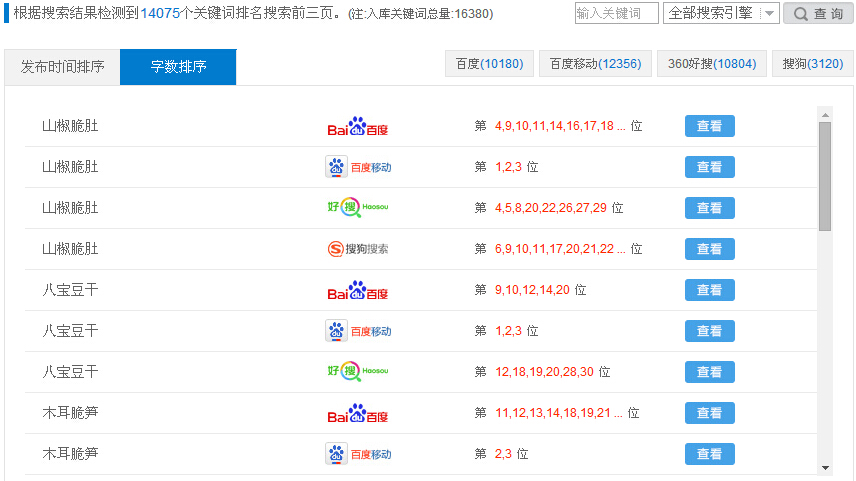Click the scrollbar down arrow
The height and width of the screenshot is (481, 856).
[825, 468]
